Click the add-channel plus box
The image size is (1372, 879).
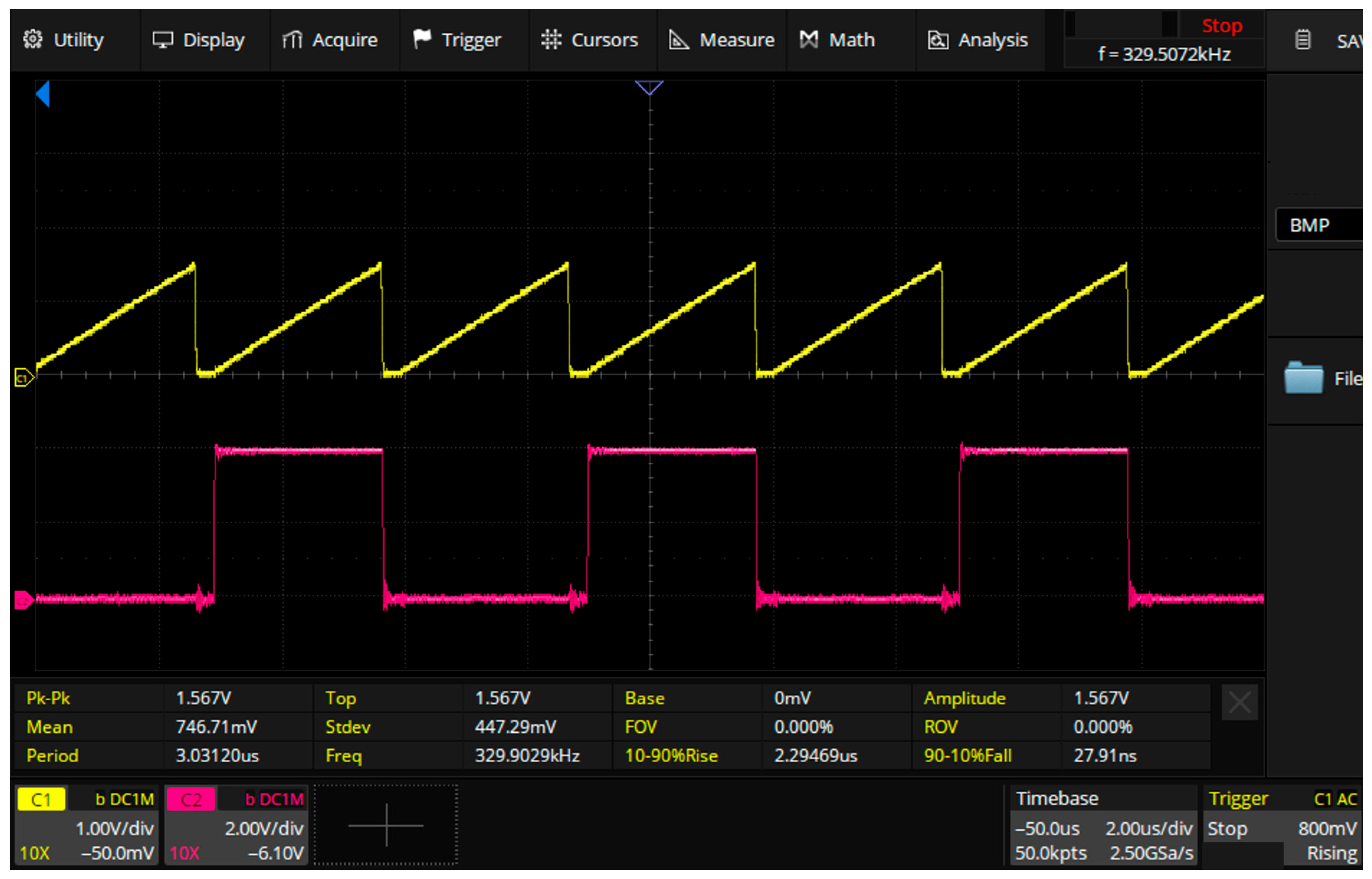pyautogui.click(x=386, y=825)
